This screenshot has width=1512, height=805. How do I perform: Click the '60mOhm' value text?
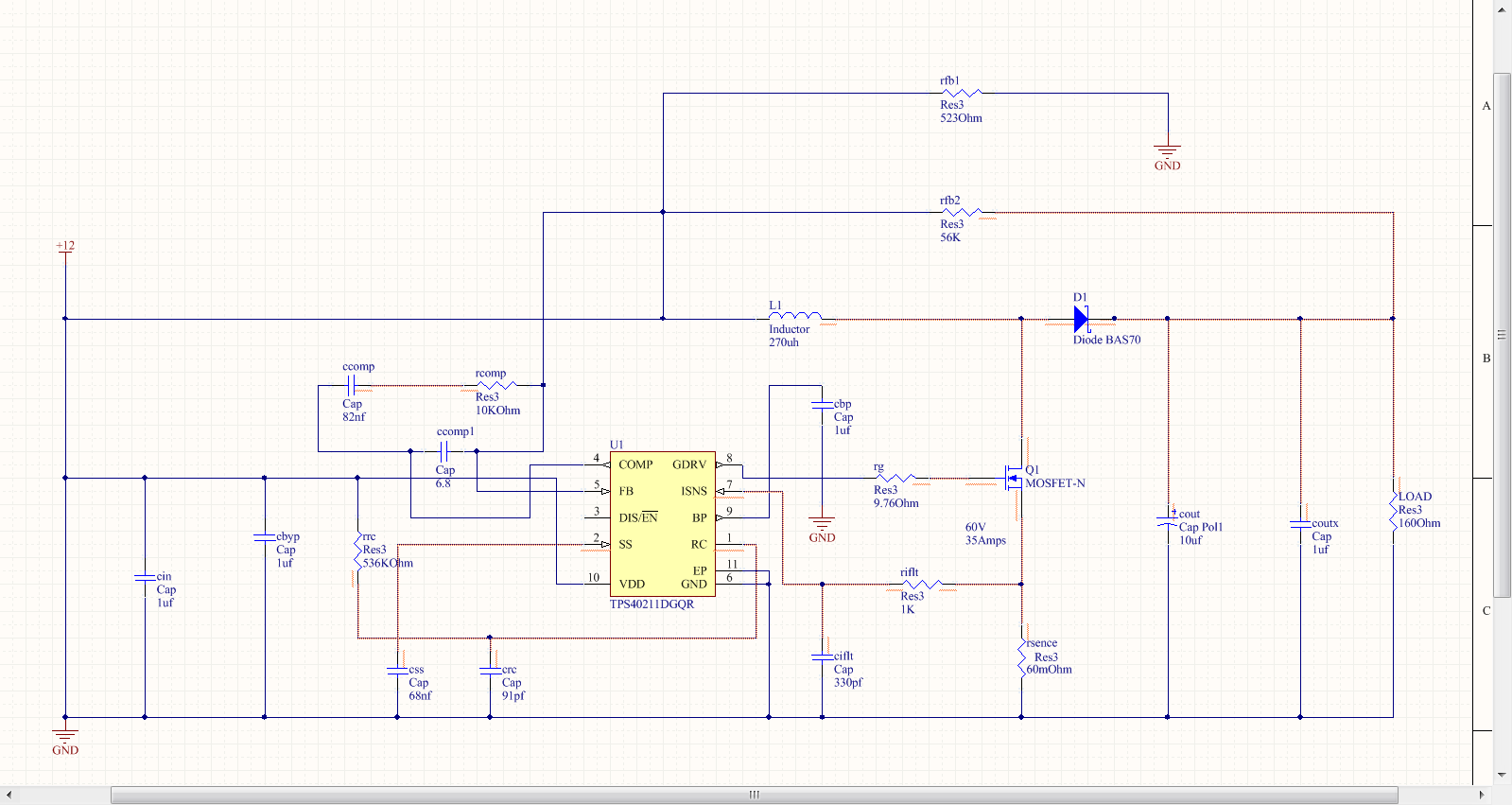click(1050, 670)
